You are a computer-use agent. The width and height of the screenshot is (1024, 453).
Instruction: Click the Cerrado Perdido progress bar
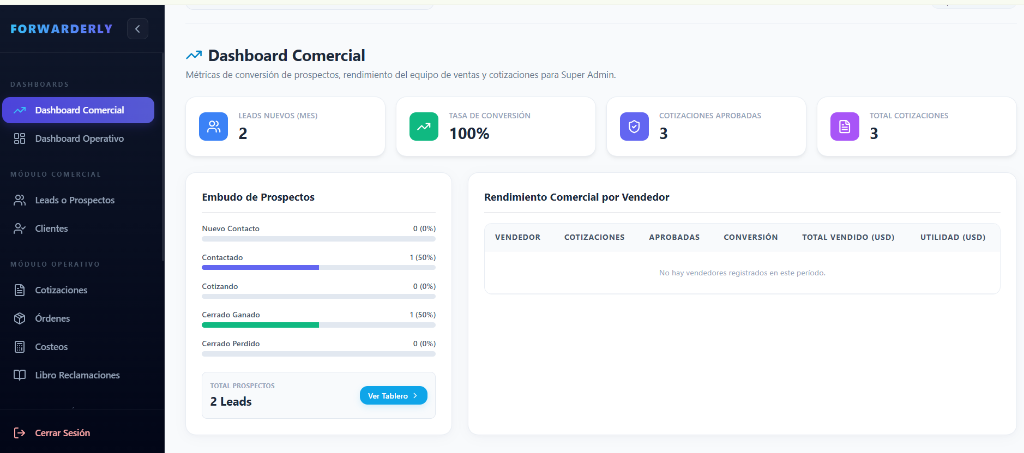point(319,354)
